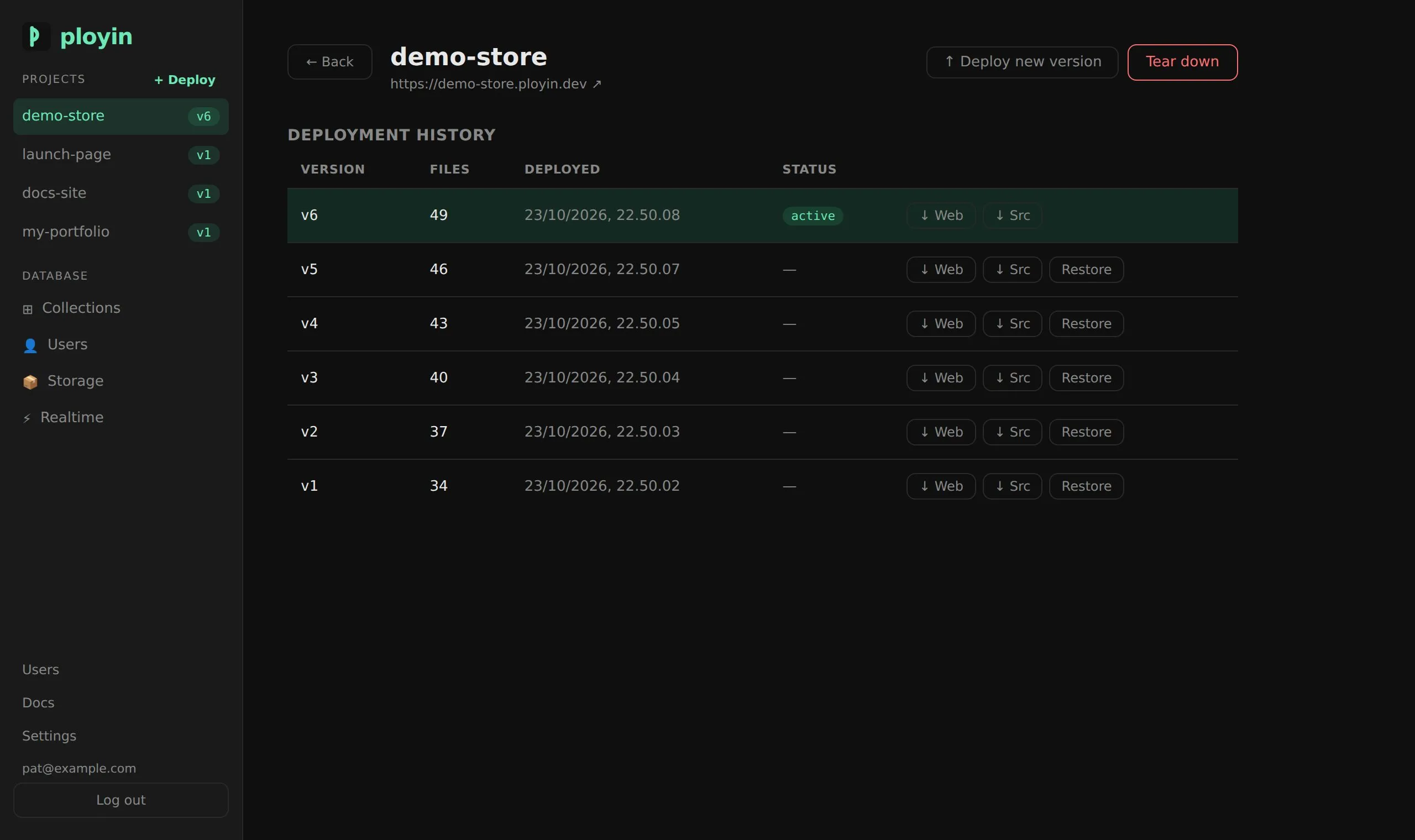Go back with the Back button
The height and width of the screenshot is (840, 1415).
point(329,62)
